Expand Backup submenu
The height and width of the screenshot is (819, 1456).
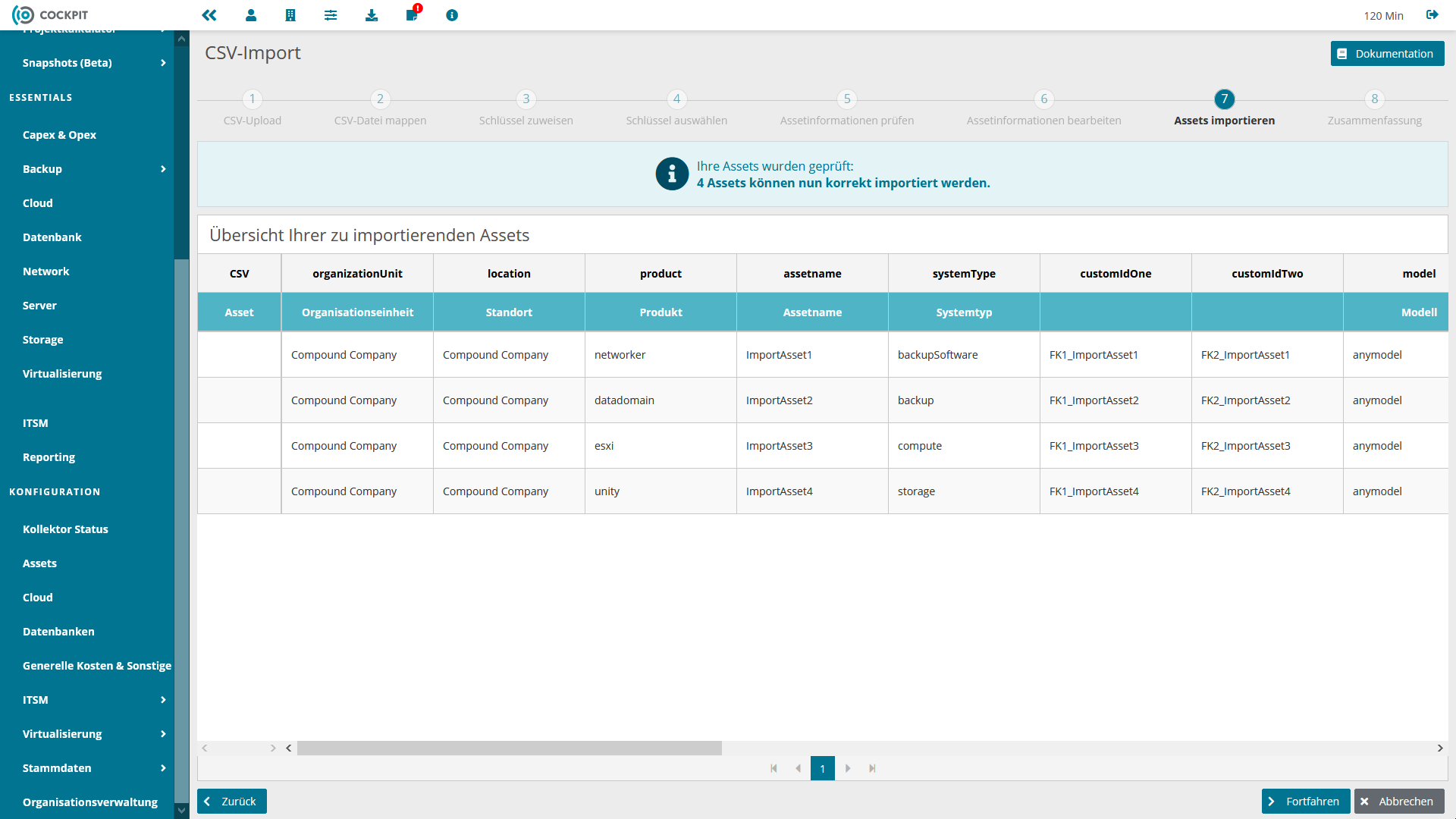[162, 169]
